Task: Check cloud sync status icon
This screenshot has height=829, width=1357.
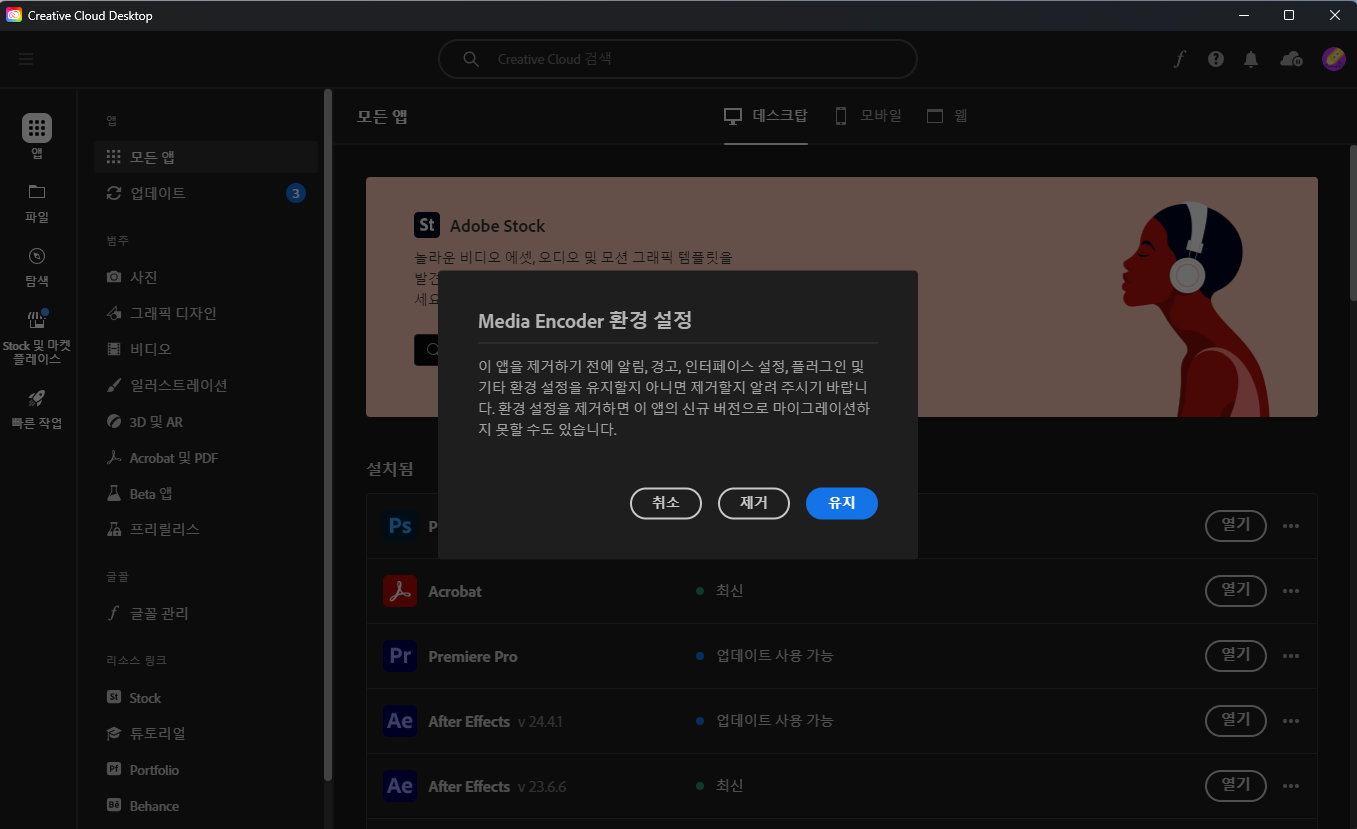Action: click(x=1290, y=59)
